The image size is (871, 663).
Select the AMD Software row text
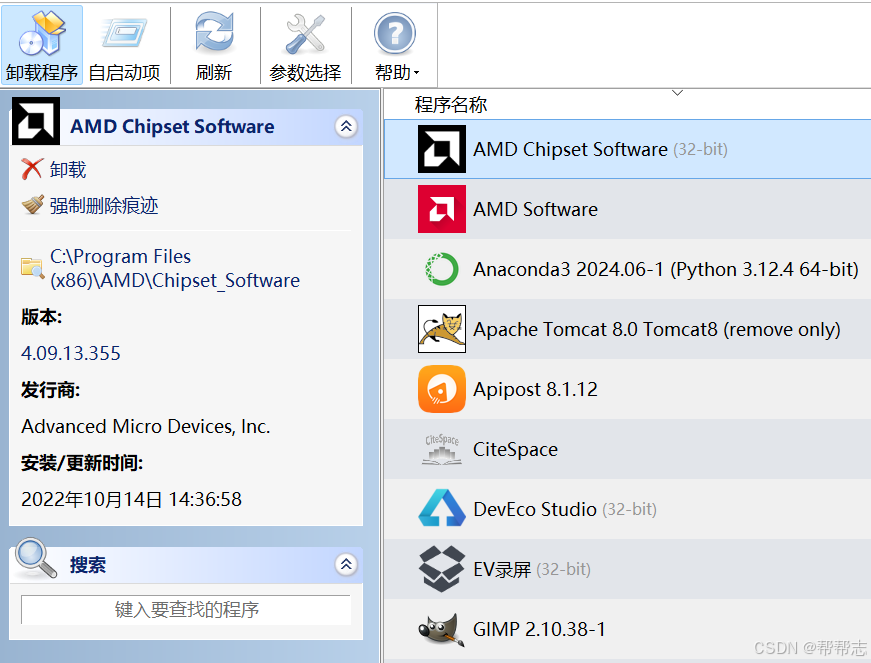(535, 209)
